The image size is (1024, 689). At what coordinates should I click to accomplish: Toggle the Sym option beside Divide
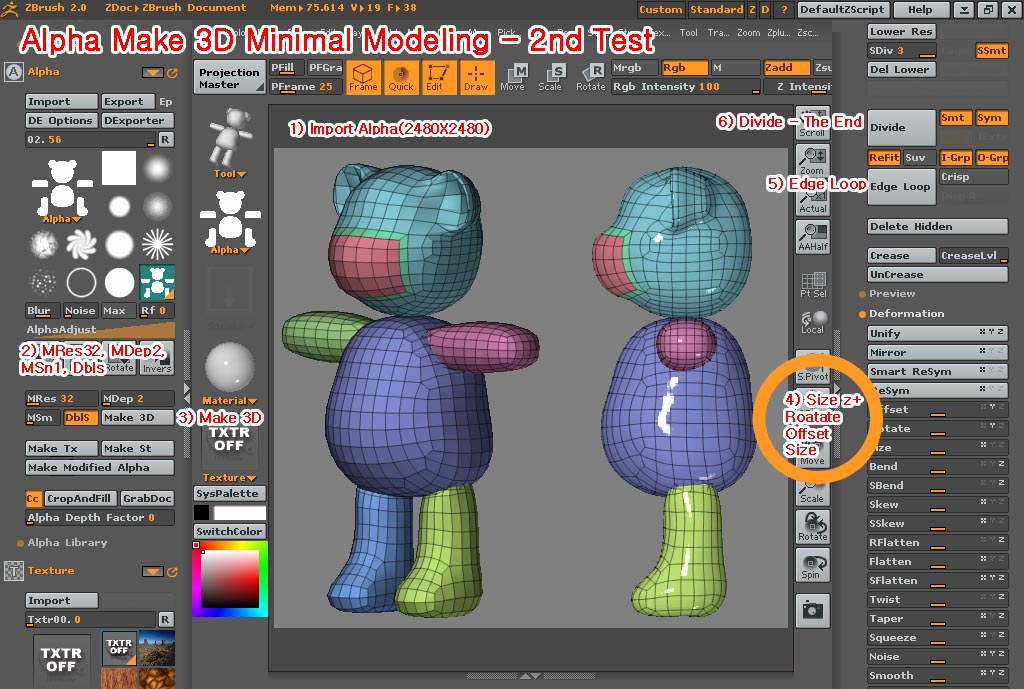click(991, 118)
